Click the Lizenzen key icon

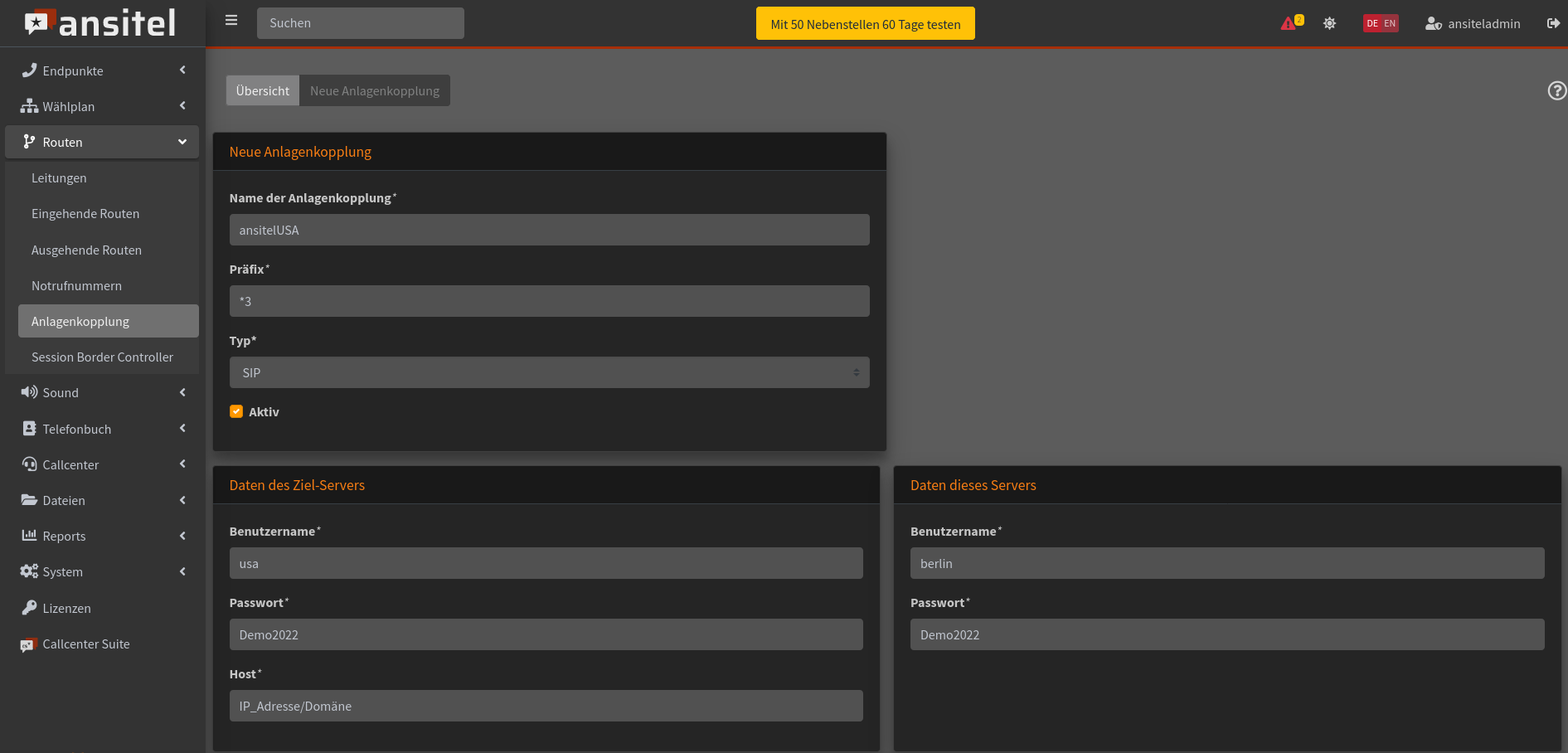tap(29, 608)
